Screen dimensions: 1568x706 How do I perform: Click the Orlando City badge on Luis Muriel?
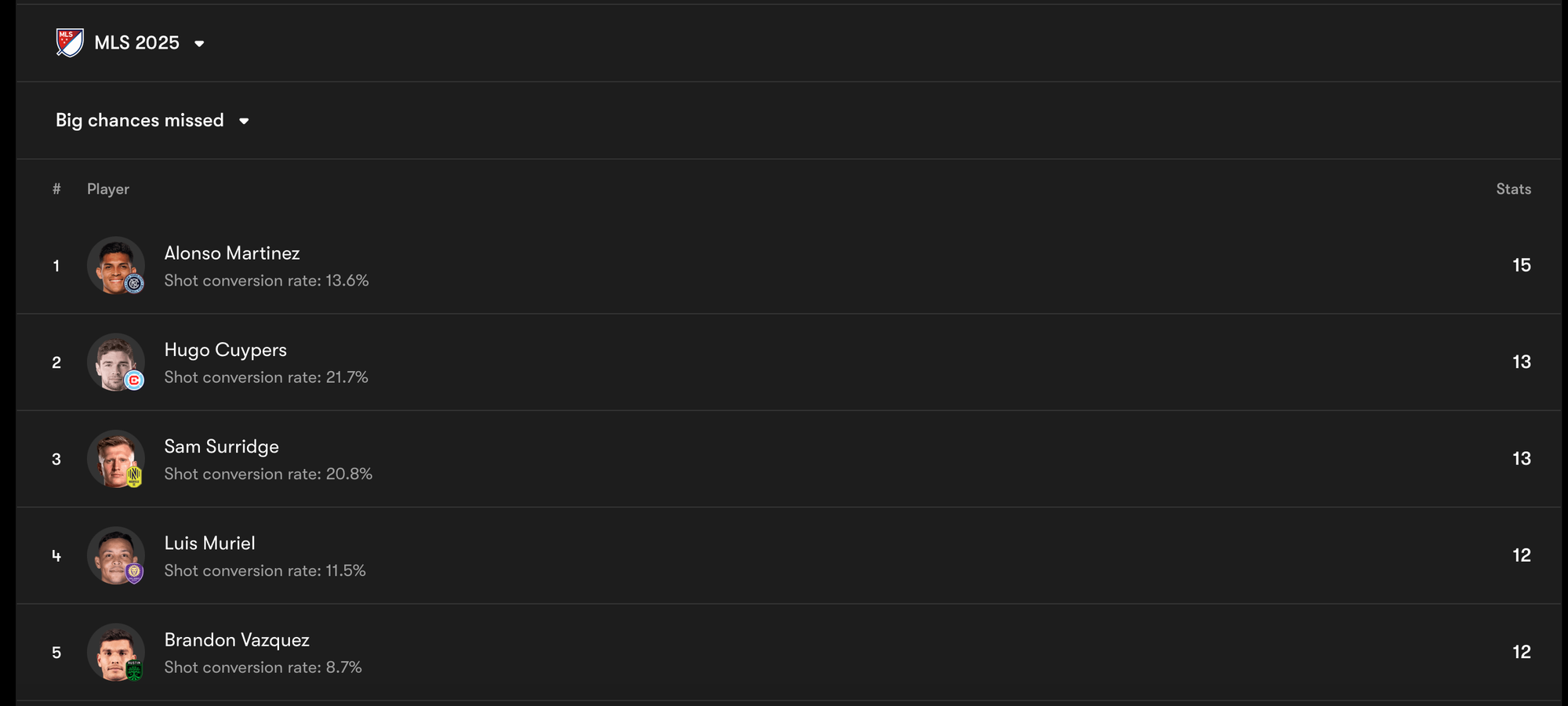[x=134, y=573]
